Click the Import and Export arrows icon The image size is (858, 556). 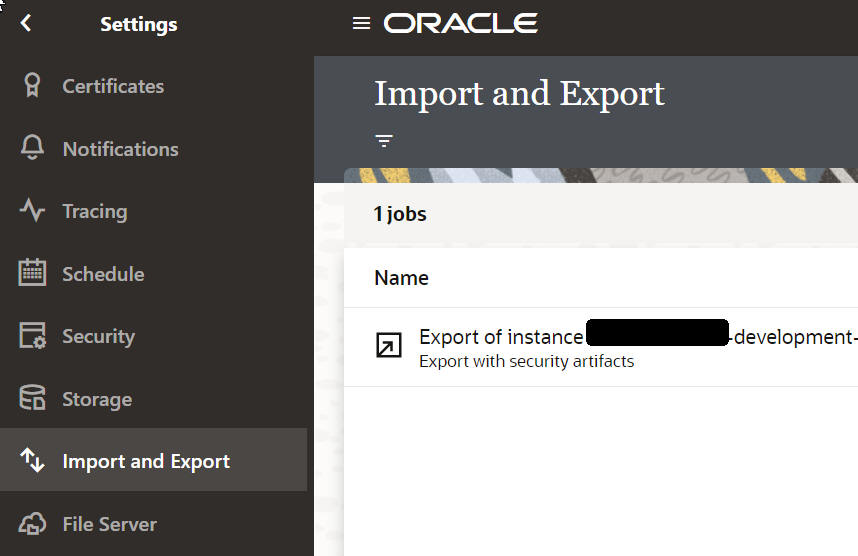32,461
